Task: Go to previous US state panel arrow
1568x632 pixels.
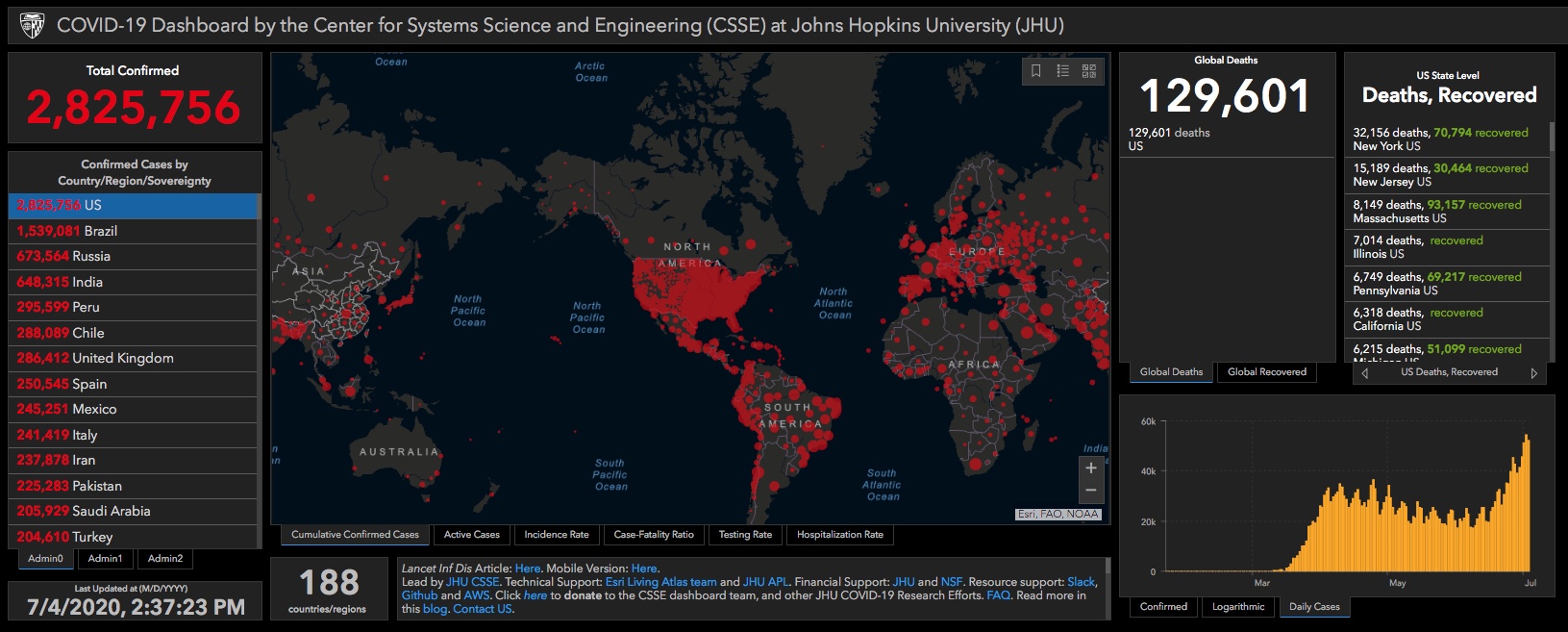Action: [1364, 373]
